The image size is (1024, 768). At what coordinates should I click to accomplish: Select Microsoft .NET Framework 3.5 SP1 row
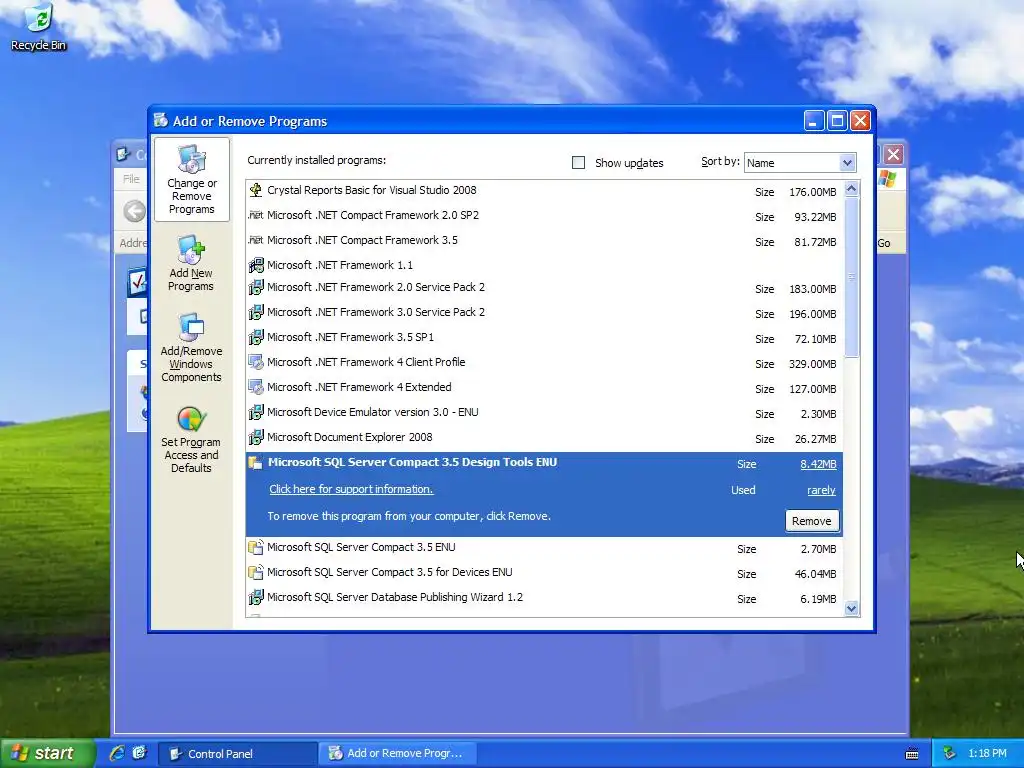(545, 338)
